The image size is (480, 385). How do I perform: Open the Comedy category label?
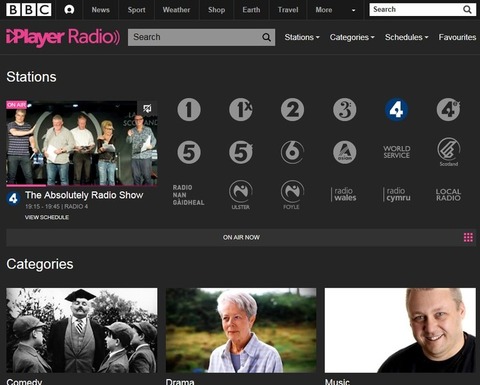click(24, 382)
